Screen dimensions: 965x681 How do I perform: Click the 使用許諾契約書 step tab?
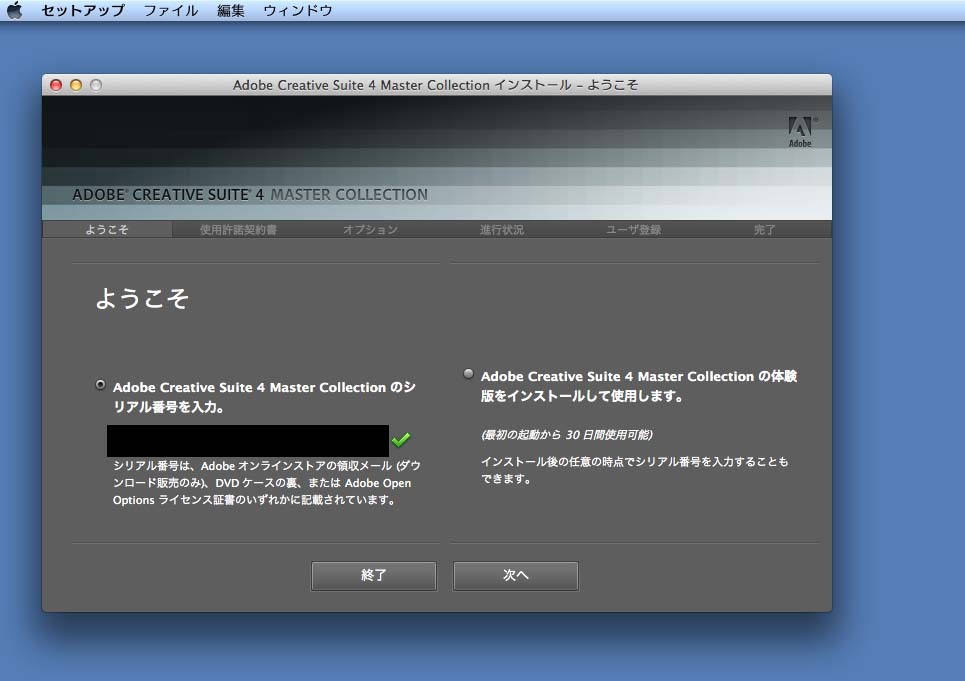point(238,229)
